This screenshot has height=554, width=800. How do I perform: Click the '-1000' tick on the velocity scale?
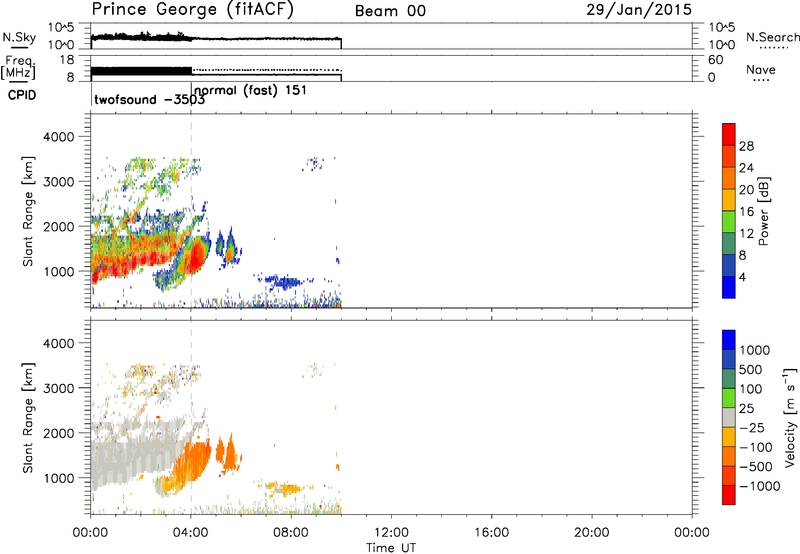pyautogui.click(x=759, y=486)
